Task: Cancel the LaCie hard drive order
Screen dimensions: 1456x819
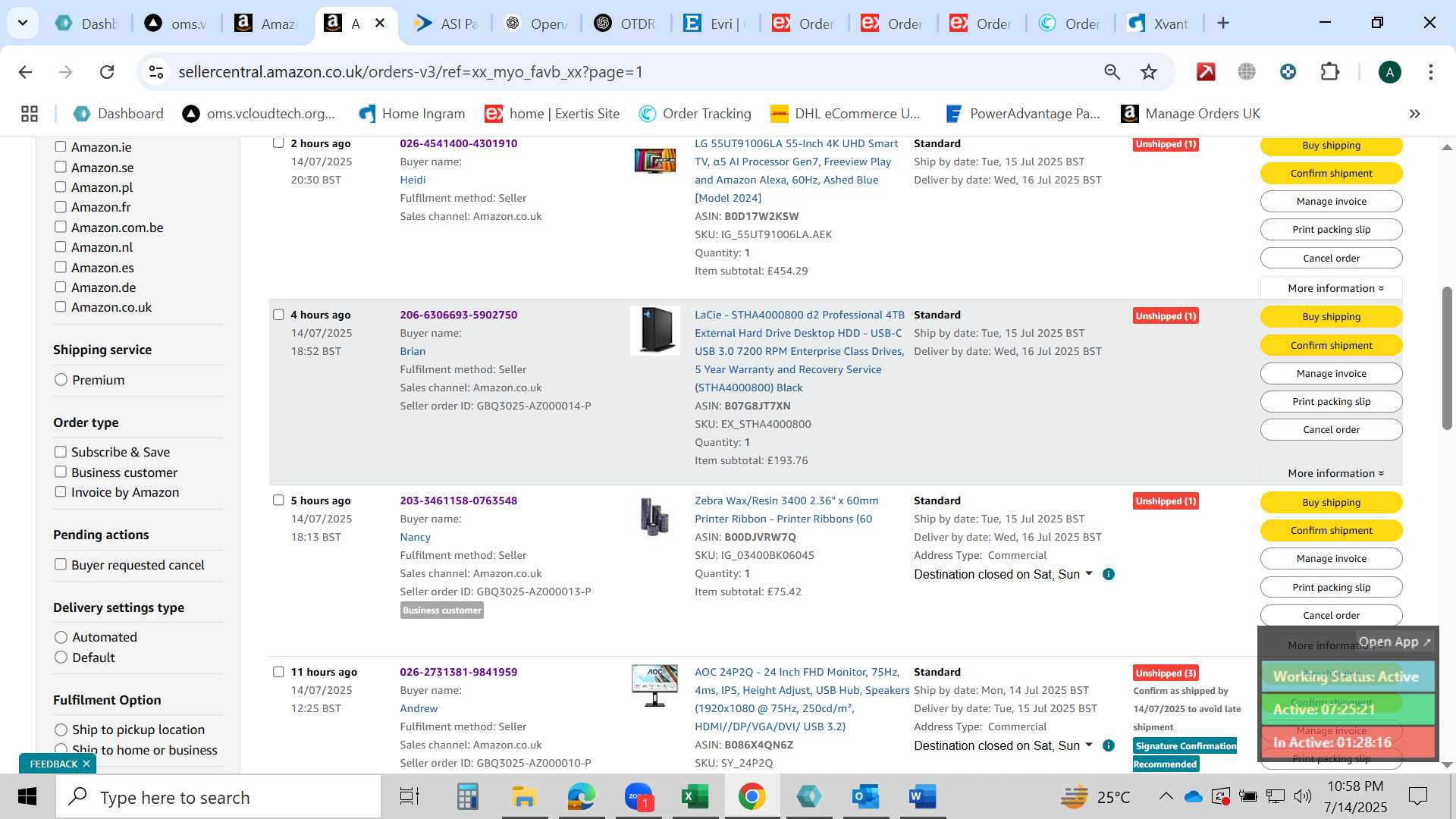Action: [x=1331, y=430]
